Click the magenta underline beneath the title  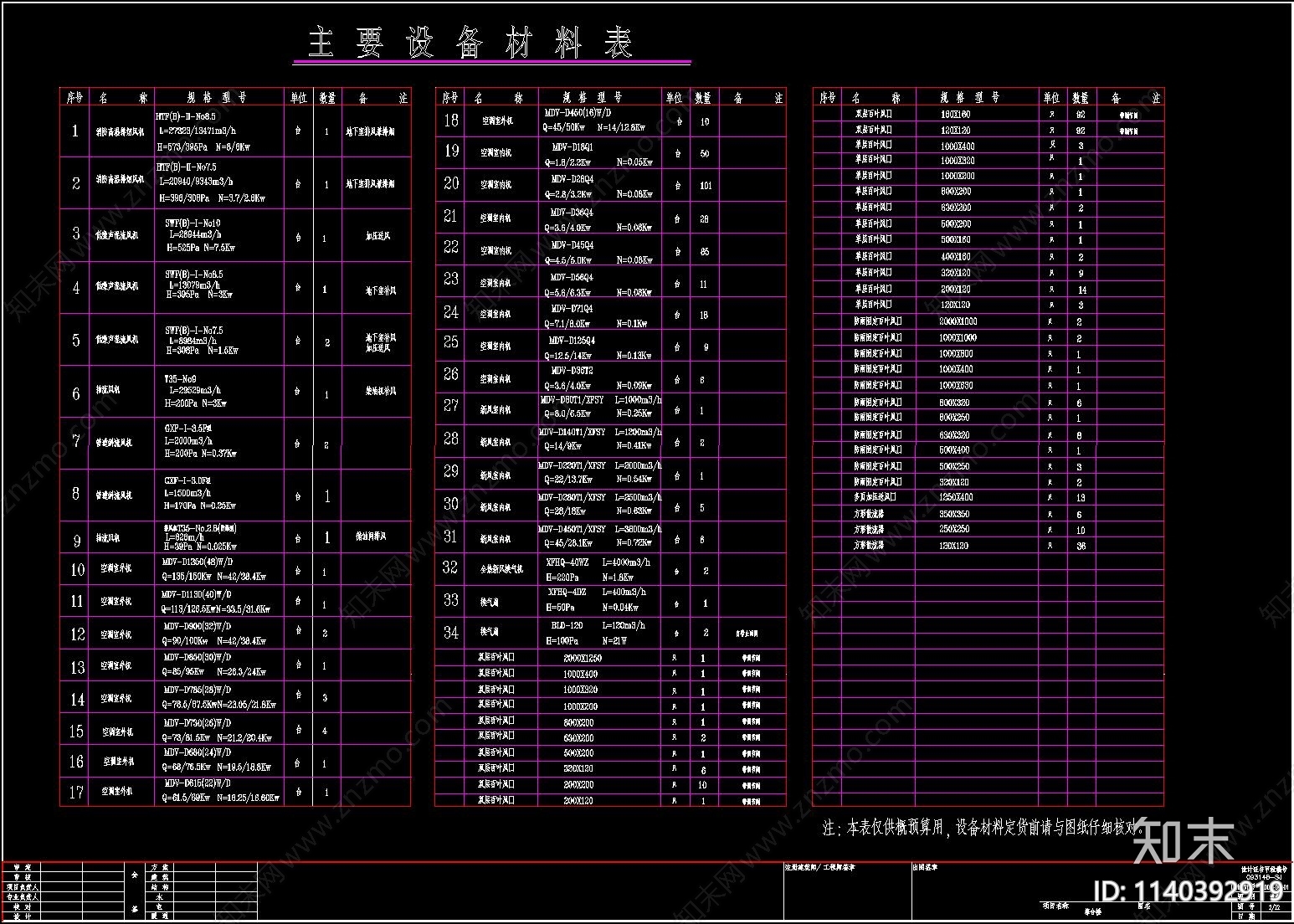coord(492,63)
